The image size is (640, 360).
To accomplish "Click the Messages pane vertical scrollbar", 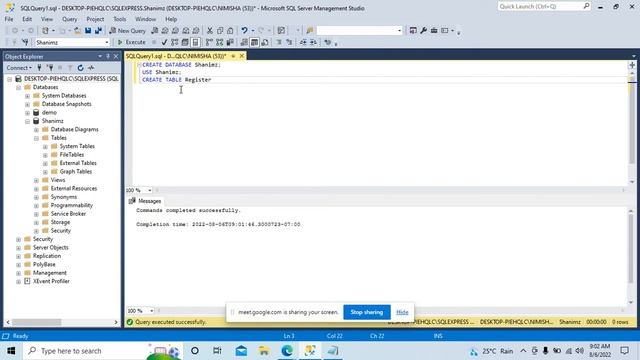I will point(631,255).
